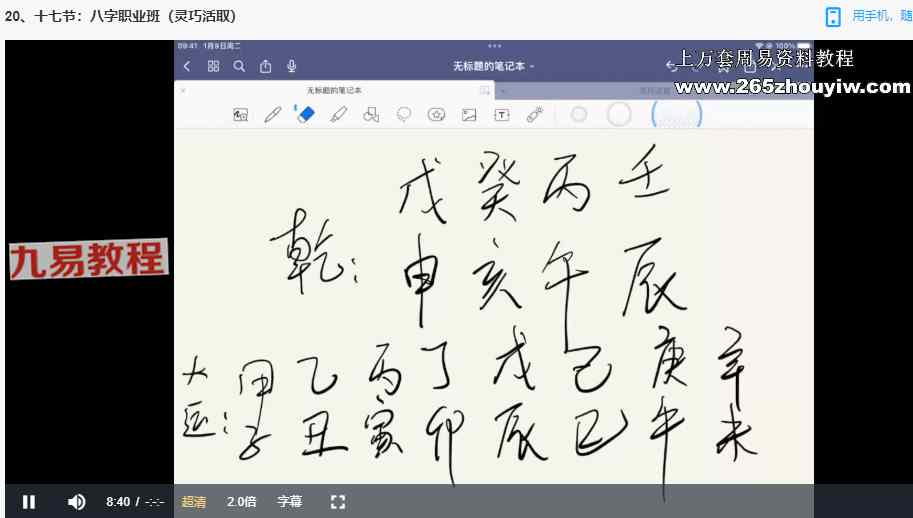This screenshot has height=518, width=913.
Task: Click the microphone recording icon
Action: (x=291, y=66)
